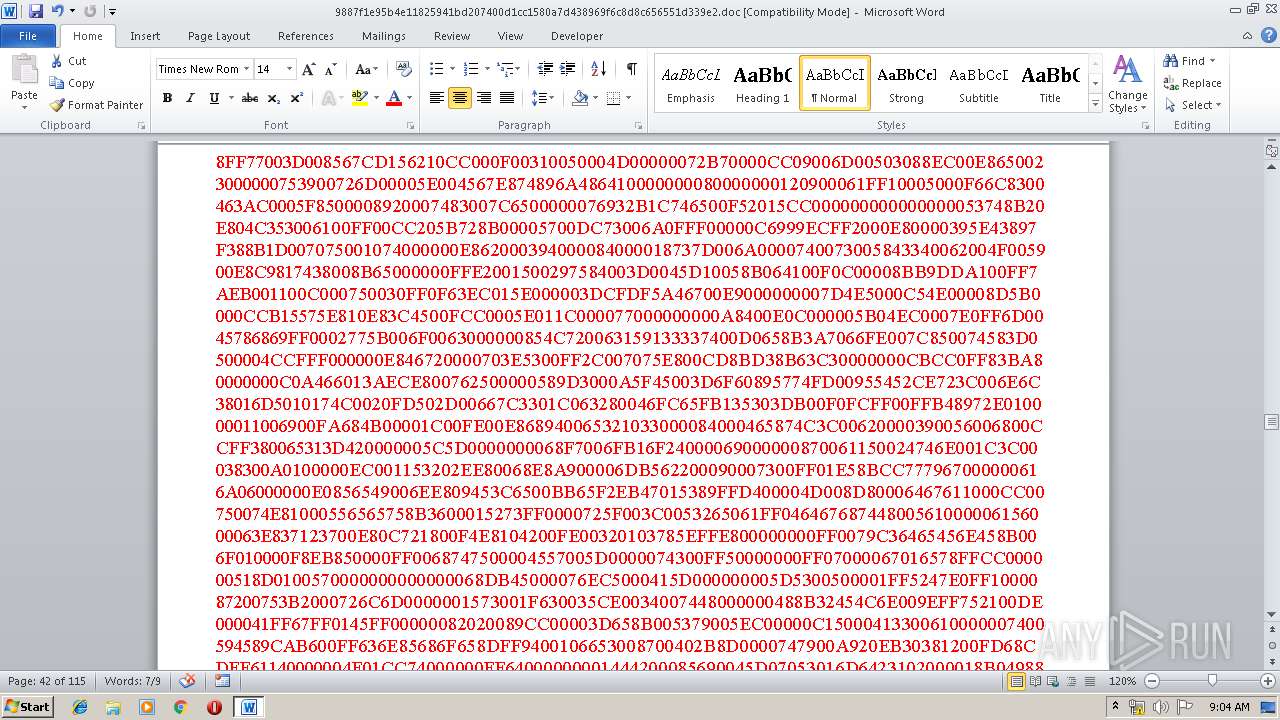Viewport: 1280px width, 720px height.
Task: Click the Redo icon in Quick Access toolbar
Action: [x=90, y=11]
